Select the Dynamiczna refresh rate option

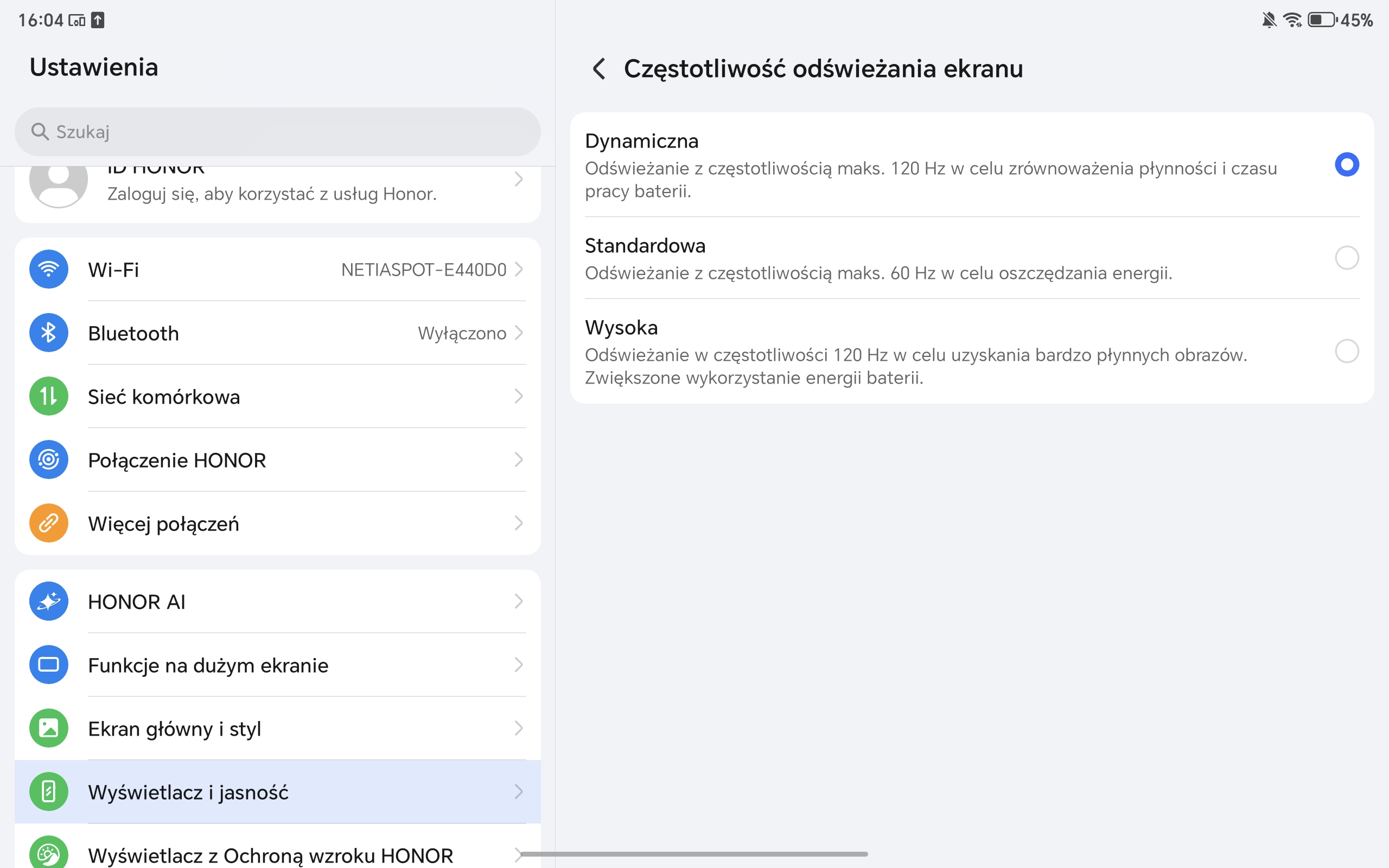point(1347,165)
